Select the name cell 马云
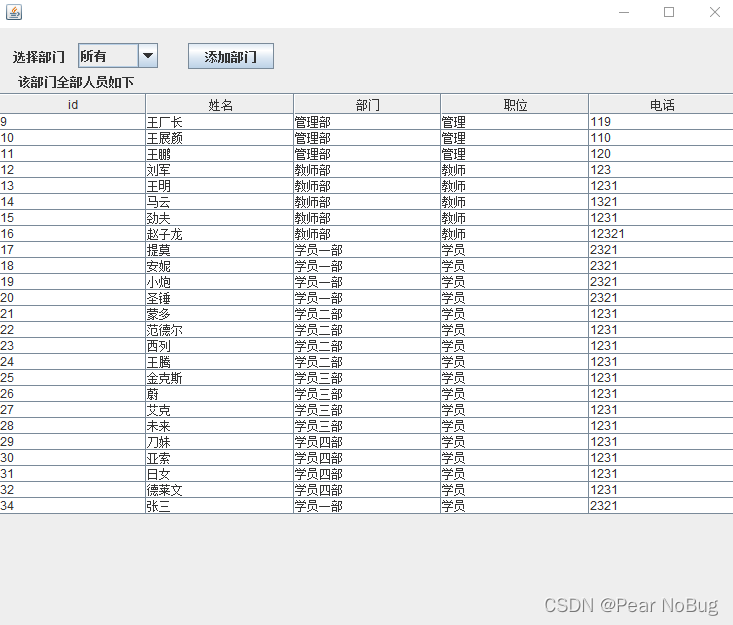This screenshot has width=733, height=625. click(x=220, y=202)
